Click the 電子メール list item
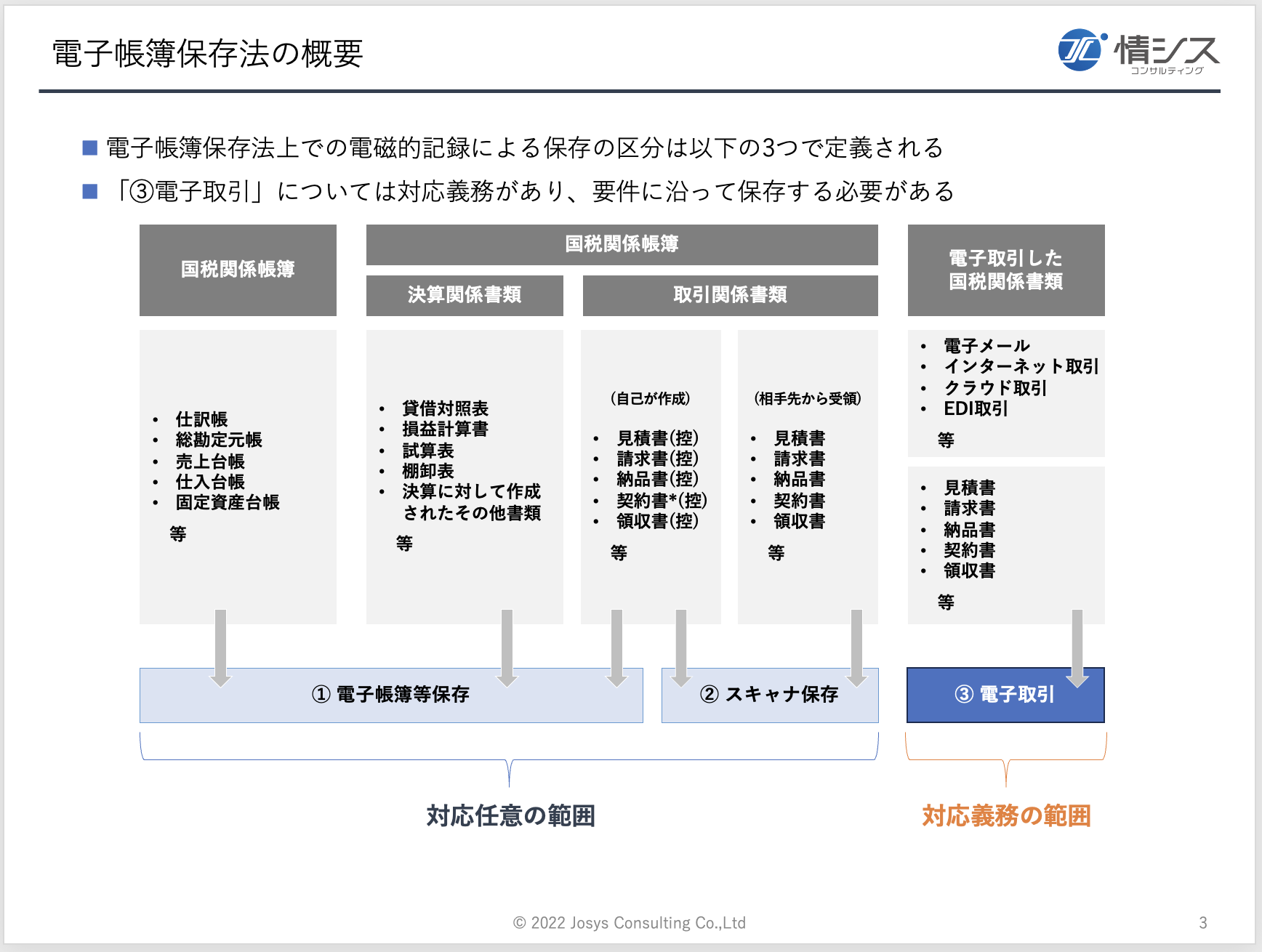Viewport: 1262px width, 952px height. pyautogui.click(x=987, y=346)
